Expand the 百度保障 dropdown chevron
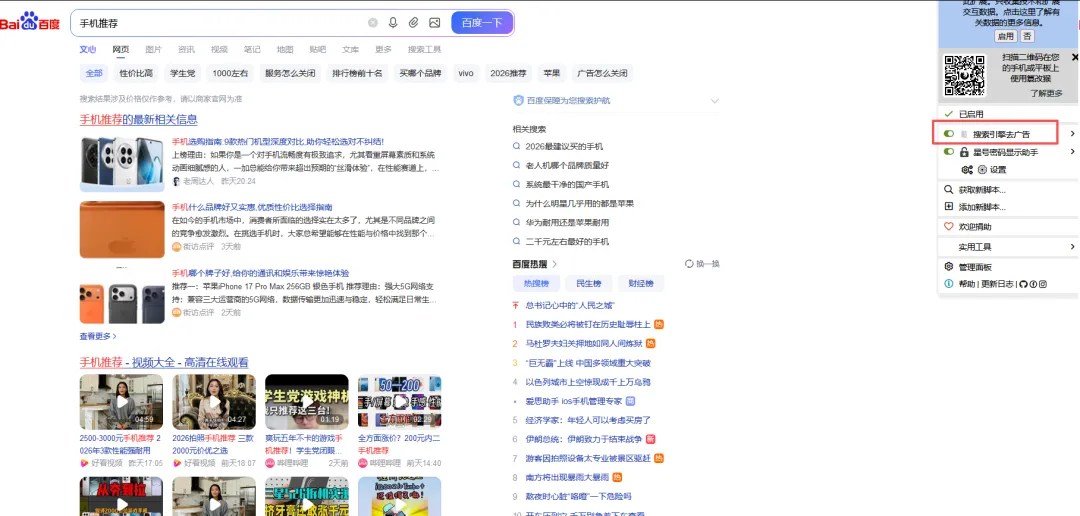Image resolution: width=1080 pixels, height=516 pixels. [714, 101]
